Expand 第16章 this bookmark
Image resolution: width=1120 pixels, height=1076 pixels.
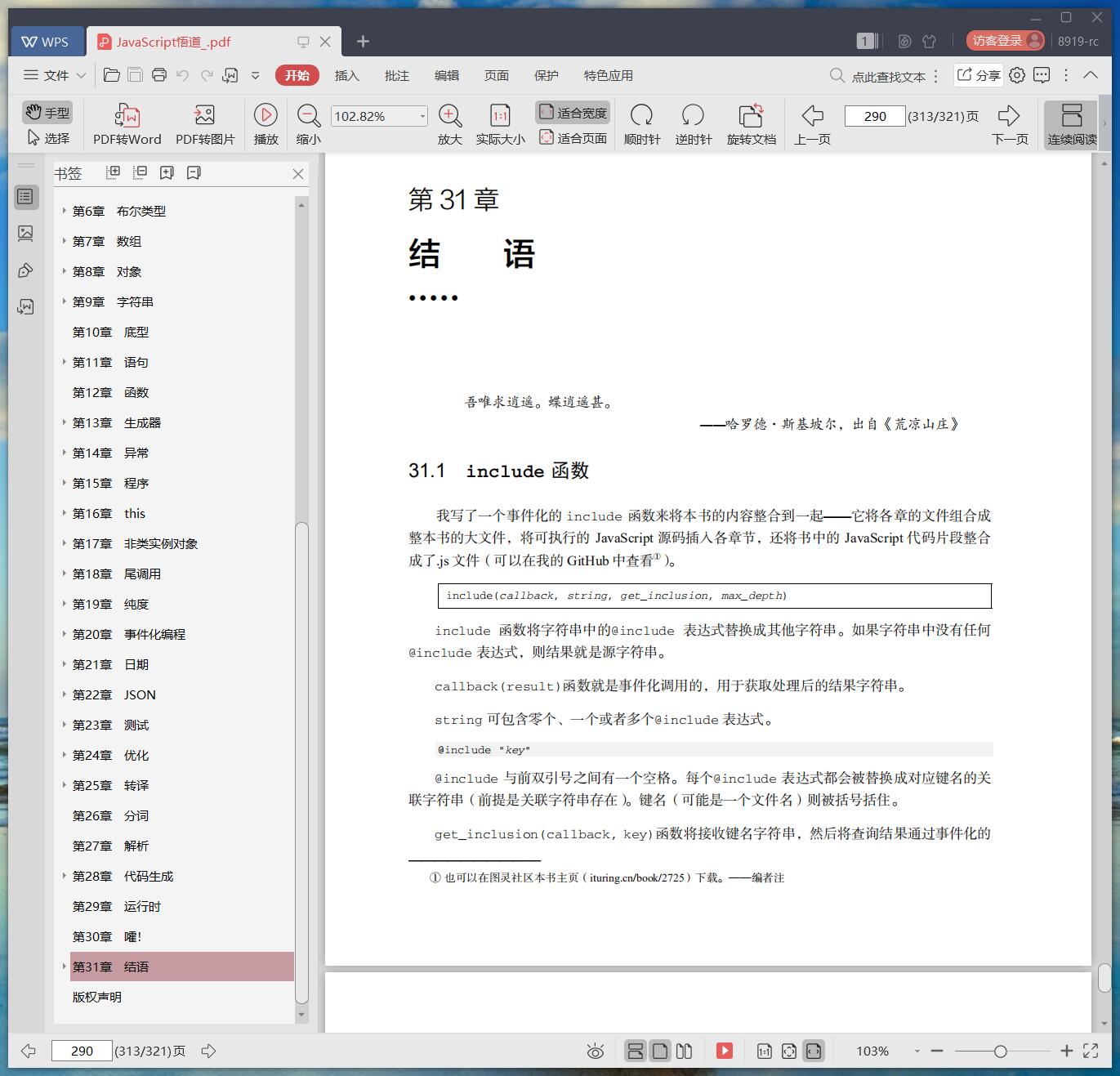click(64, 513)
